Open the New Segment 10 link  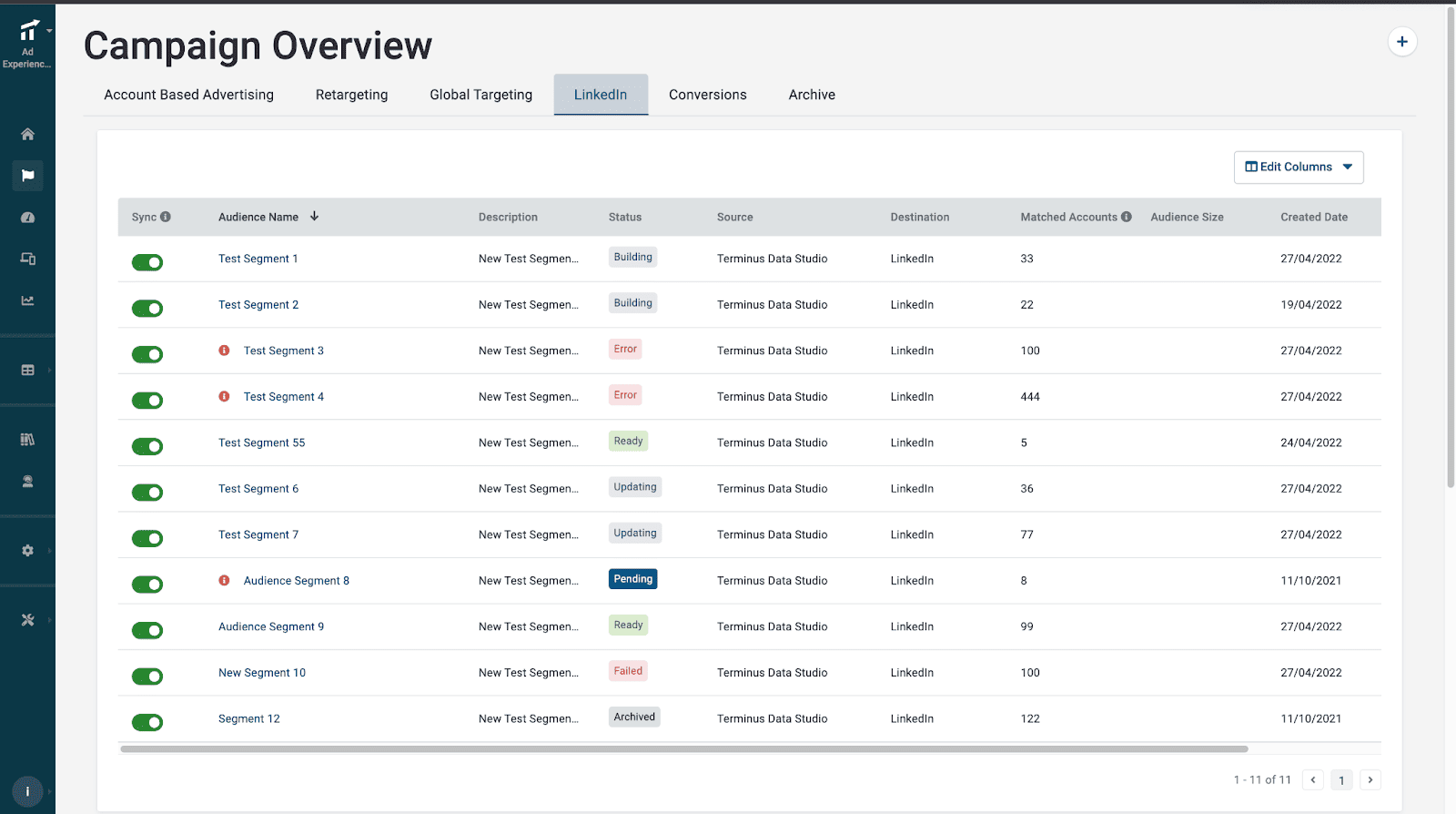(262, 673)
